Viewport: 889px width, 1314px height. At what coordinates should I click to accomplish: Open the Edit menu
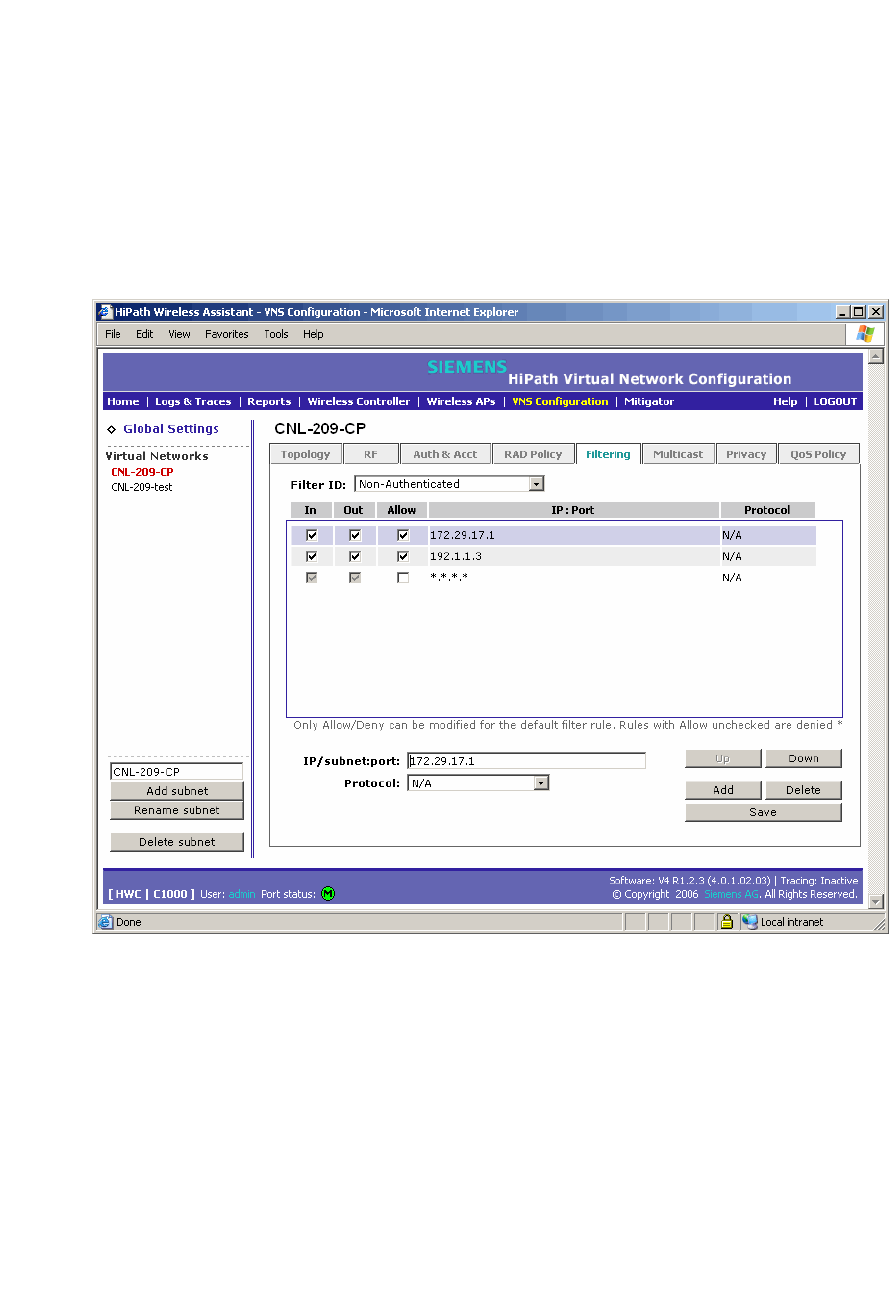(145, 334)
